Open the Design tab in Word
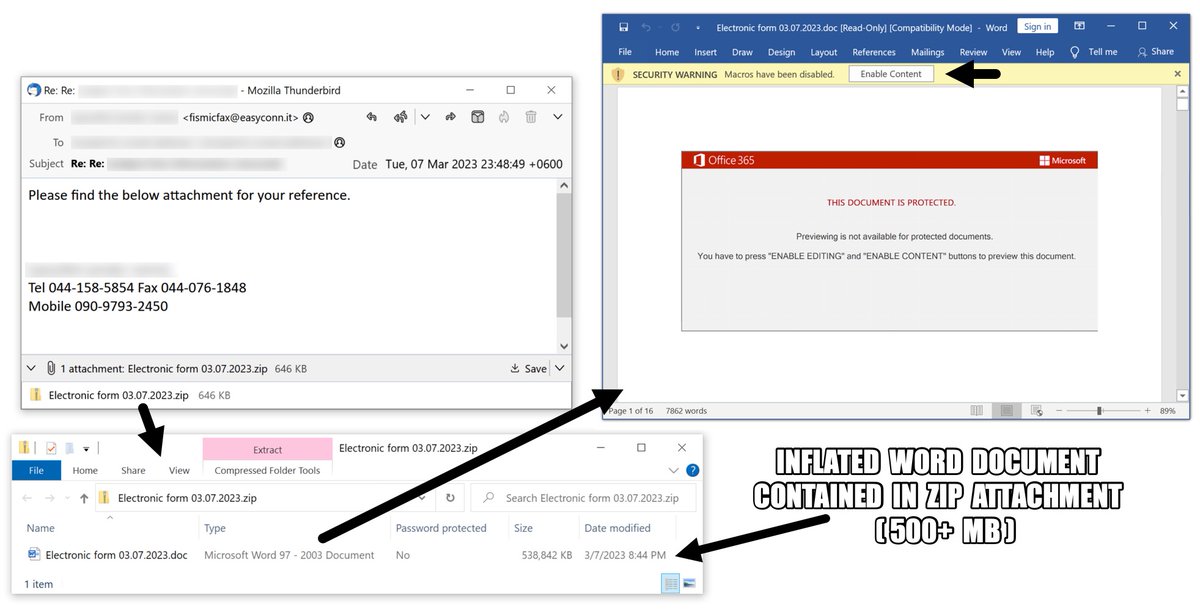The height and width of the screenshot is (612, 1200). click(781, 52)
